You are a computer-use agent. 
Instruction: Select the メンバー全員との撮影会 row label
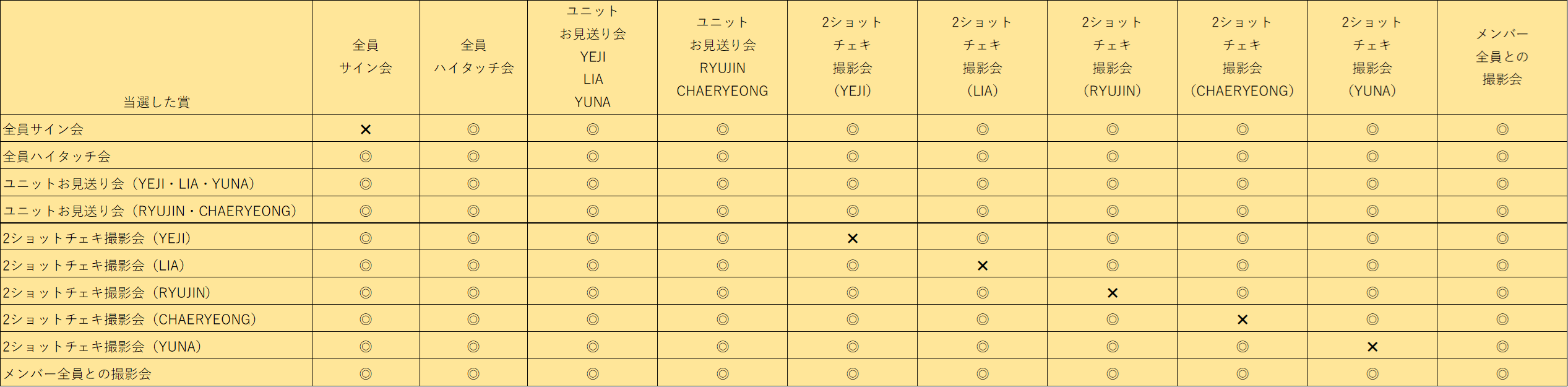77,374
